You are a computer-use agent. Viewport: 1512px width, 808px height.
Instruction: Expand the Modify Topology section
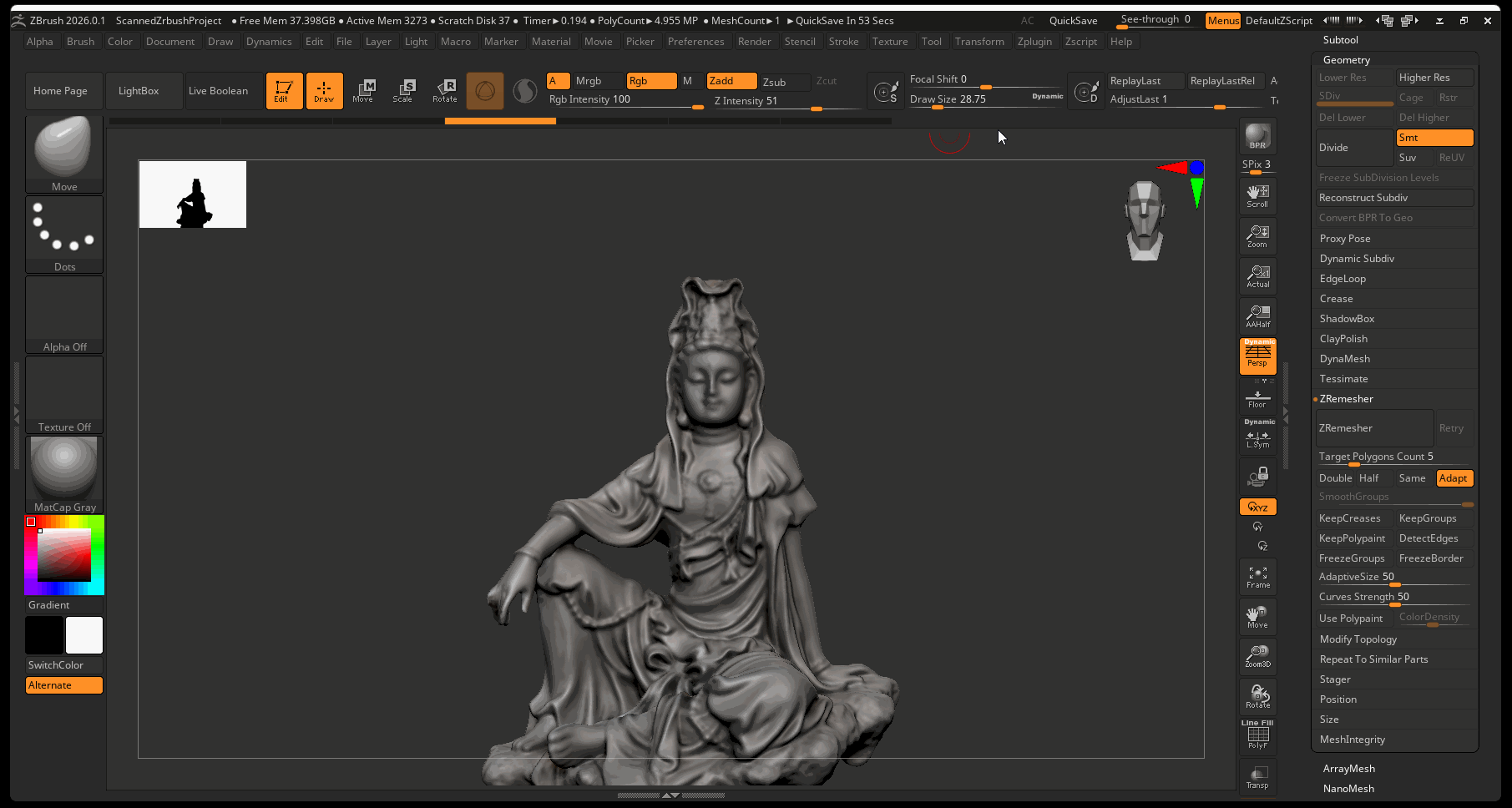(x=1358, y=639)
